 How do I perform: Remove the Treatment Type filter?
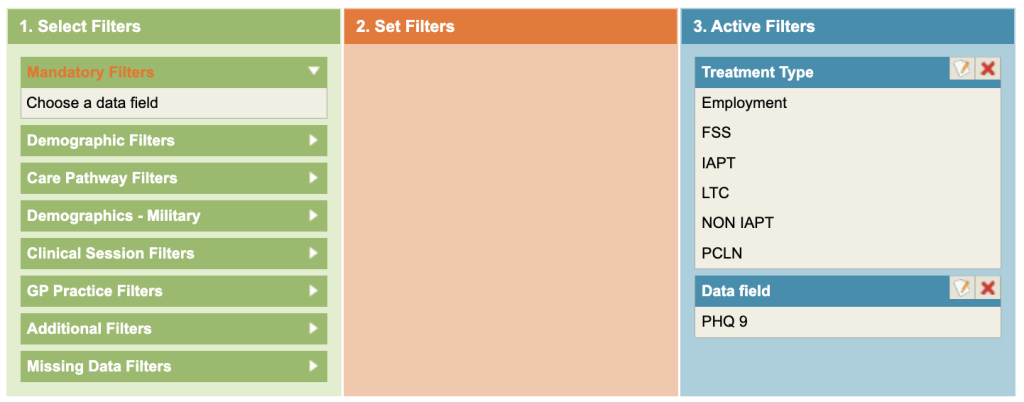point(988,69)
